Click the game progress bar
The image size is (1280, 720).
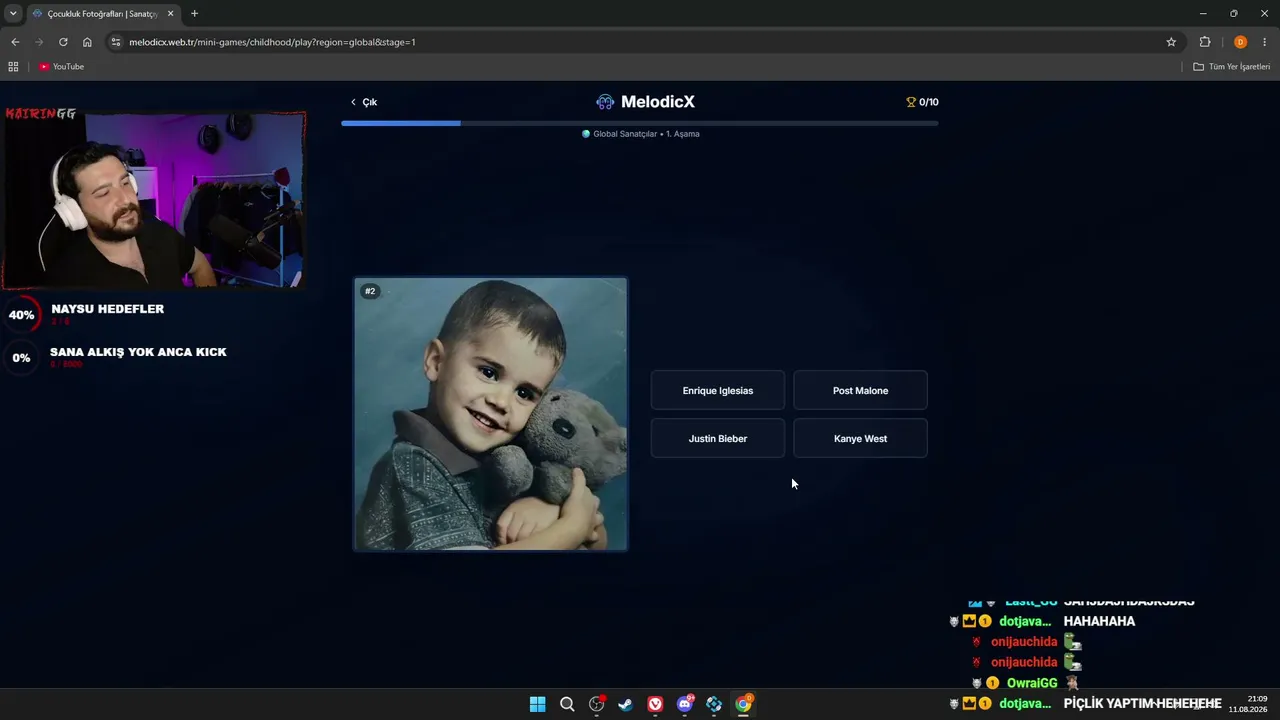tap(640, 123)
